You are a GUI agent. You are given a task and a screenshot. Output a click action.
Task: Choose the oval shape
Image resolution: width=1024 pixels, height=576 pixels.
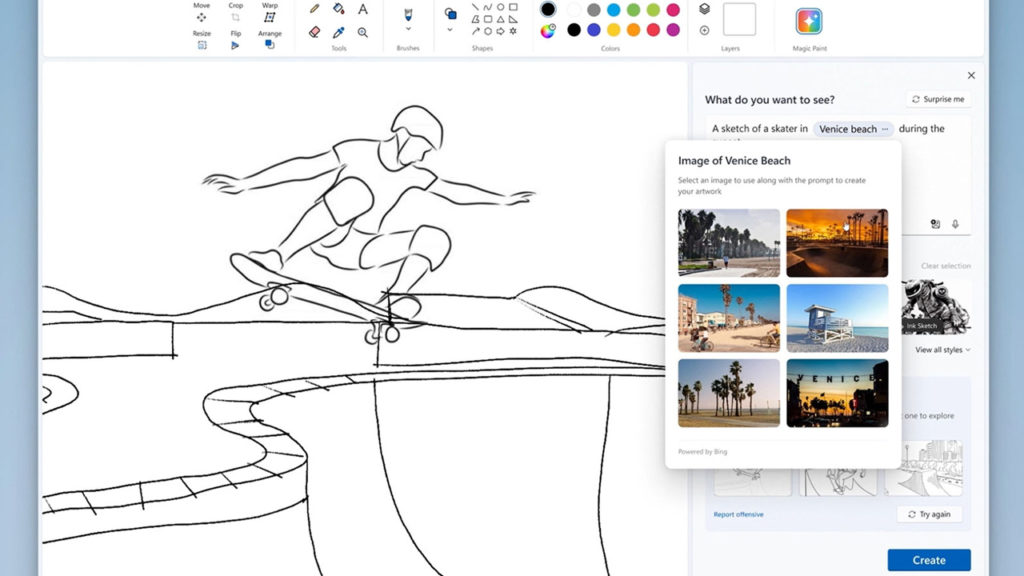pyautogui.click(x=500, y=7)
